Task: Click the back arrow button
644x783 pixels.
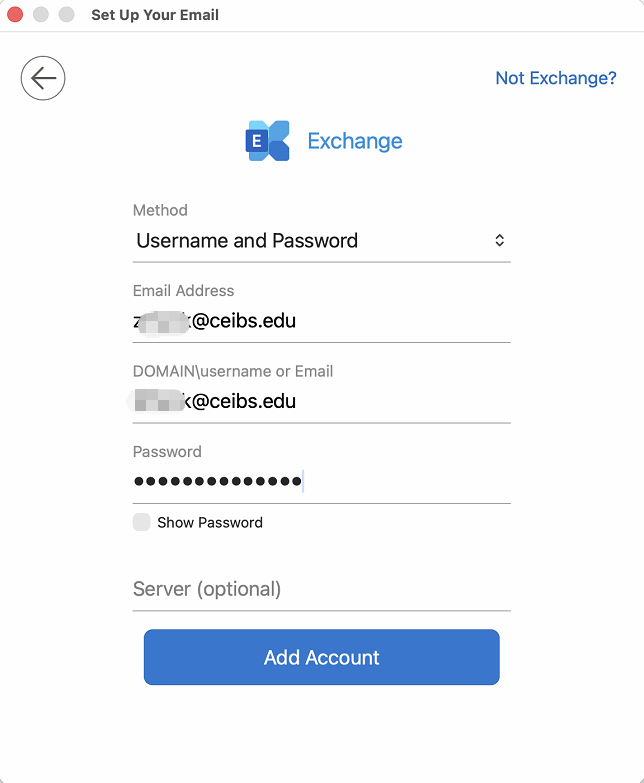Action: pyautogui.click(x=43, y=78)
